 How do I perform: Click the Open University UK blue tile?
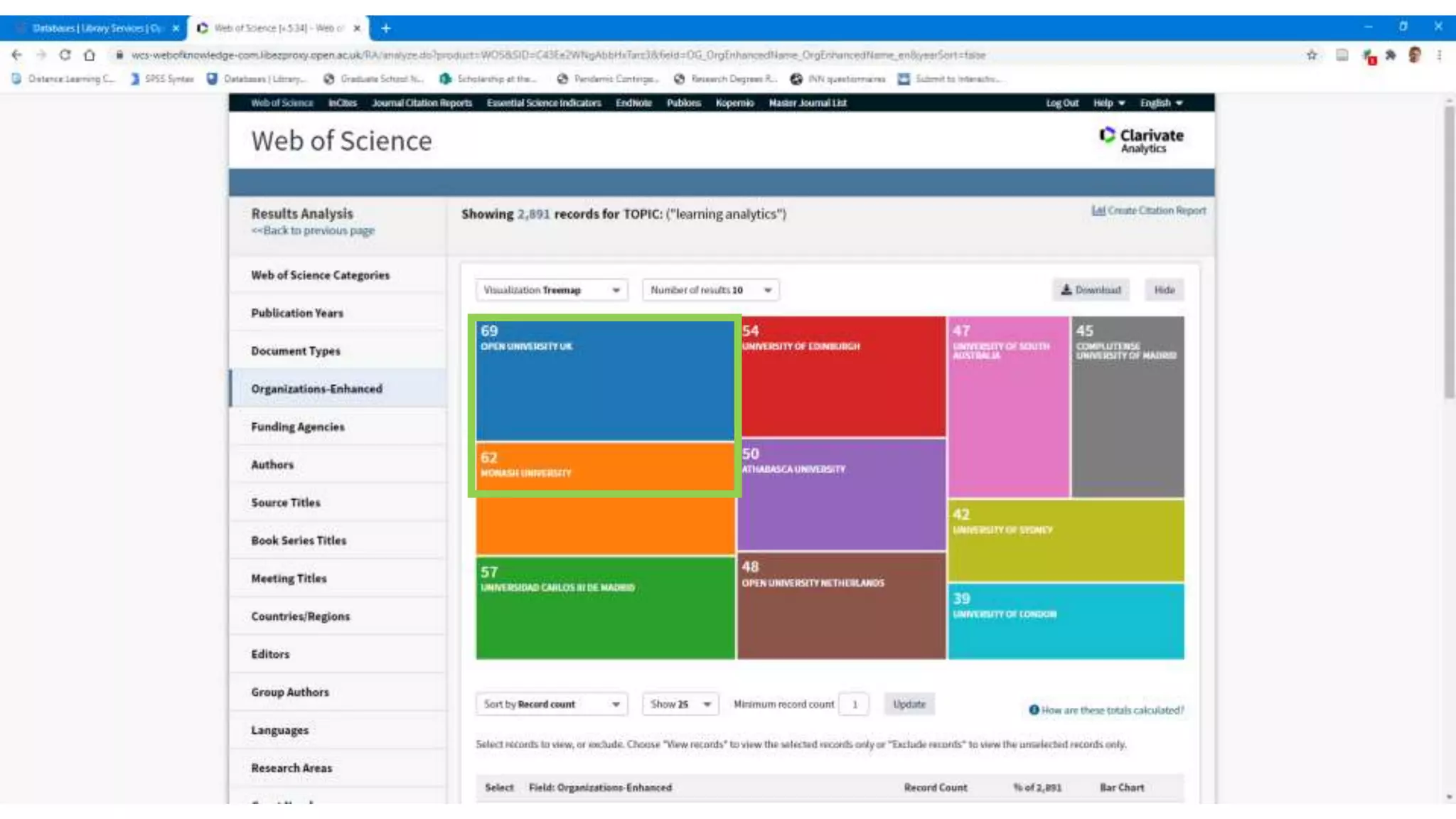coord(605,380)
